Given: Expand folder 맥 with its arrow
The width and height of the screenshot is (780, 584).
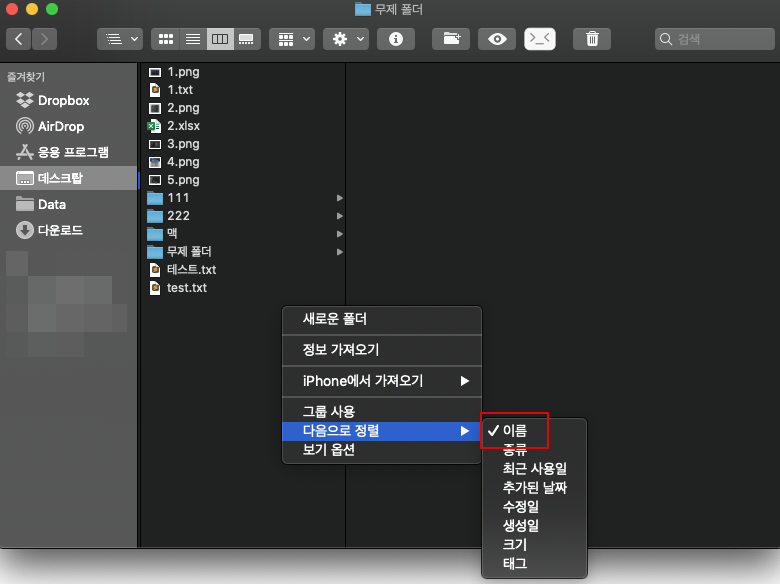Looking at the screenshot, I should [340, 234].
